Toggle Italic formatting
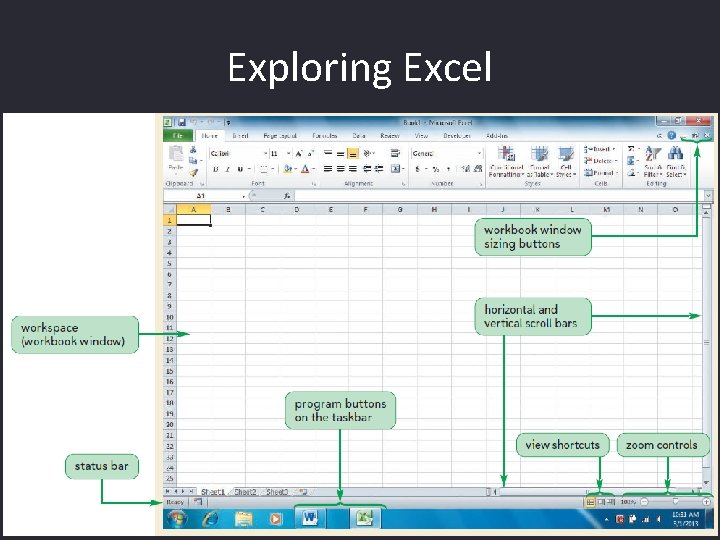Screen dimensions: 720x540 [227, 169]
